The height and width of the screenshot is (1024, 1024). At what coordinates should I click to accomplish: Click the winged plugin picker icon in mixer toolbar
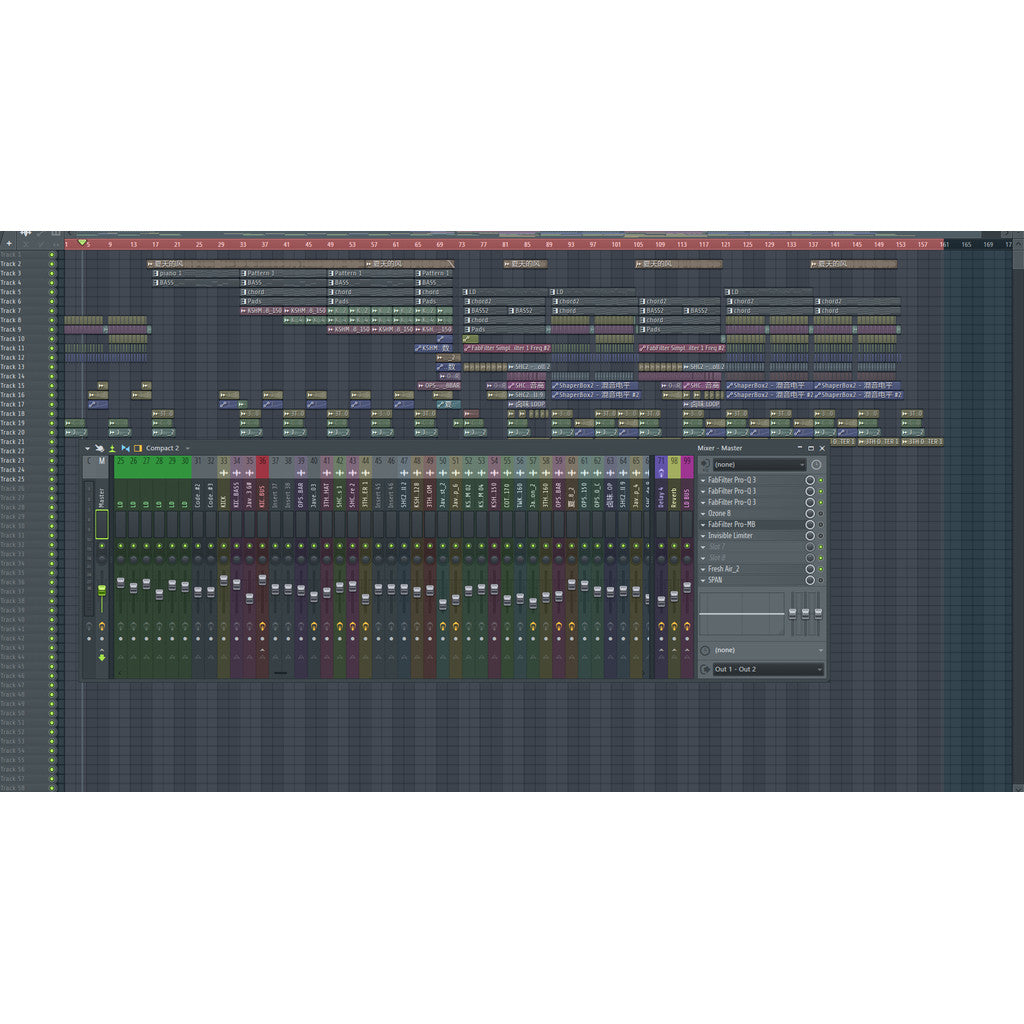(x=100, y=448)
